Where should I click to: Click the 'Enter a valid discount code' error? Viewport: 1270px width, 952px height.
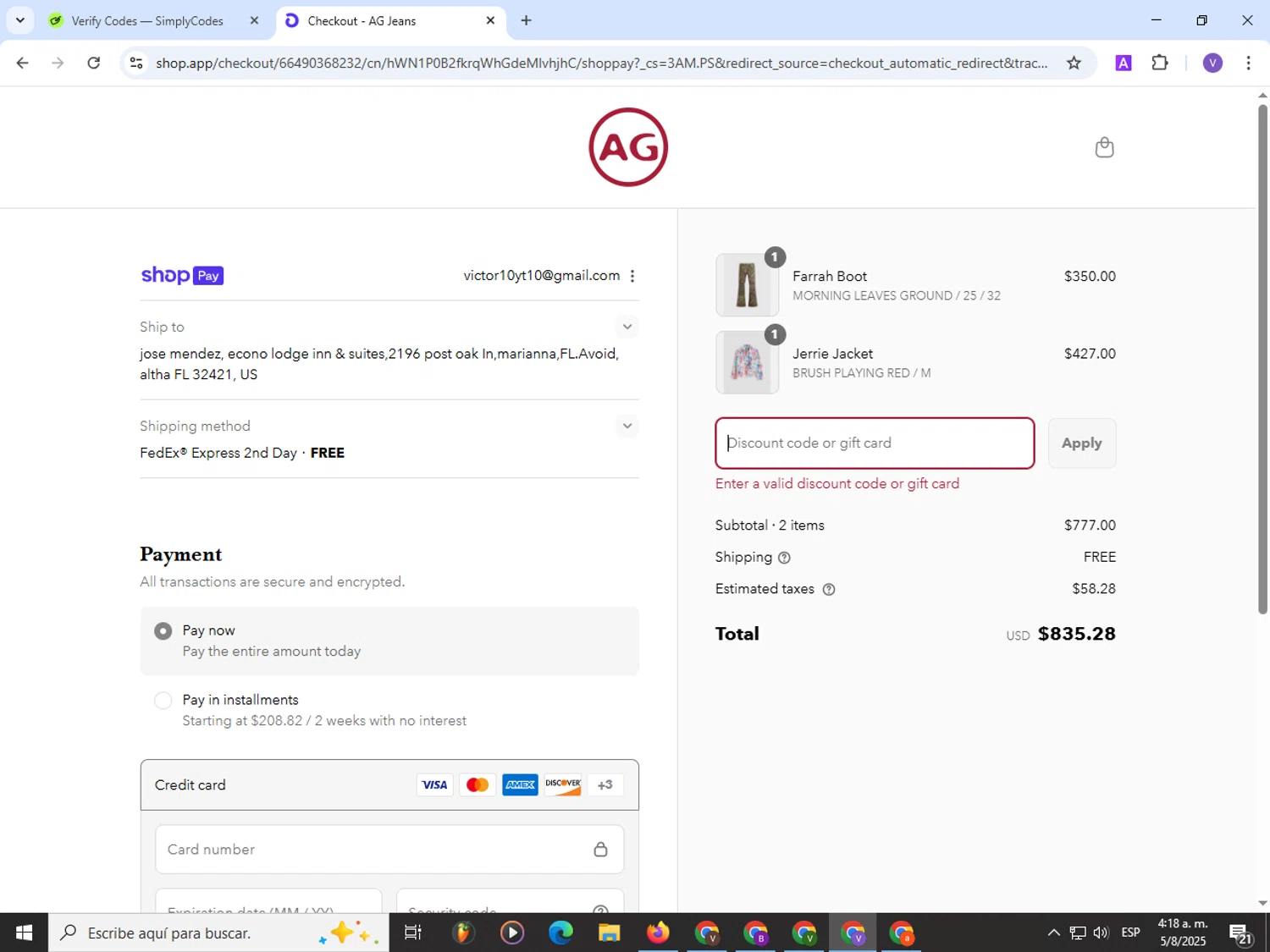[x=837, y=484]
